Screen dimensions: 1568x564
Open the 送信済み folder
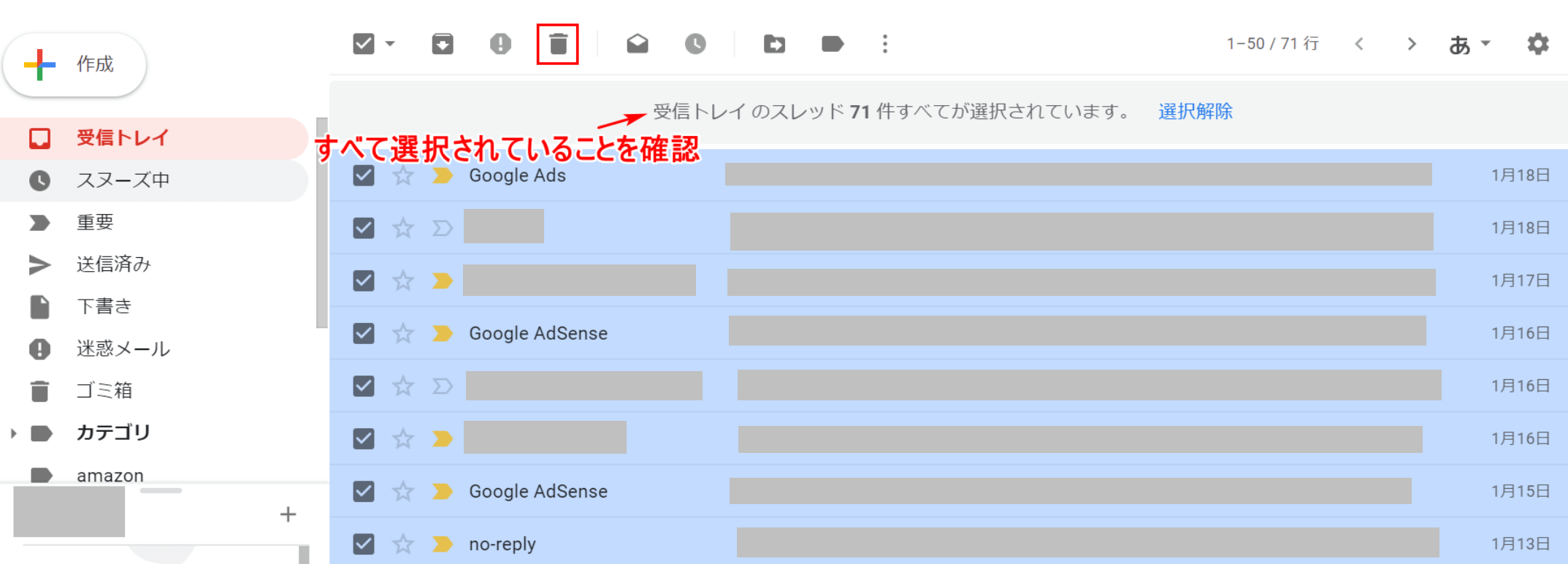click(x=113, y=264)
